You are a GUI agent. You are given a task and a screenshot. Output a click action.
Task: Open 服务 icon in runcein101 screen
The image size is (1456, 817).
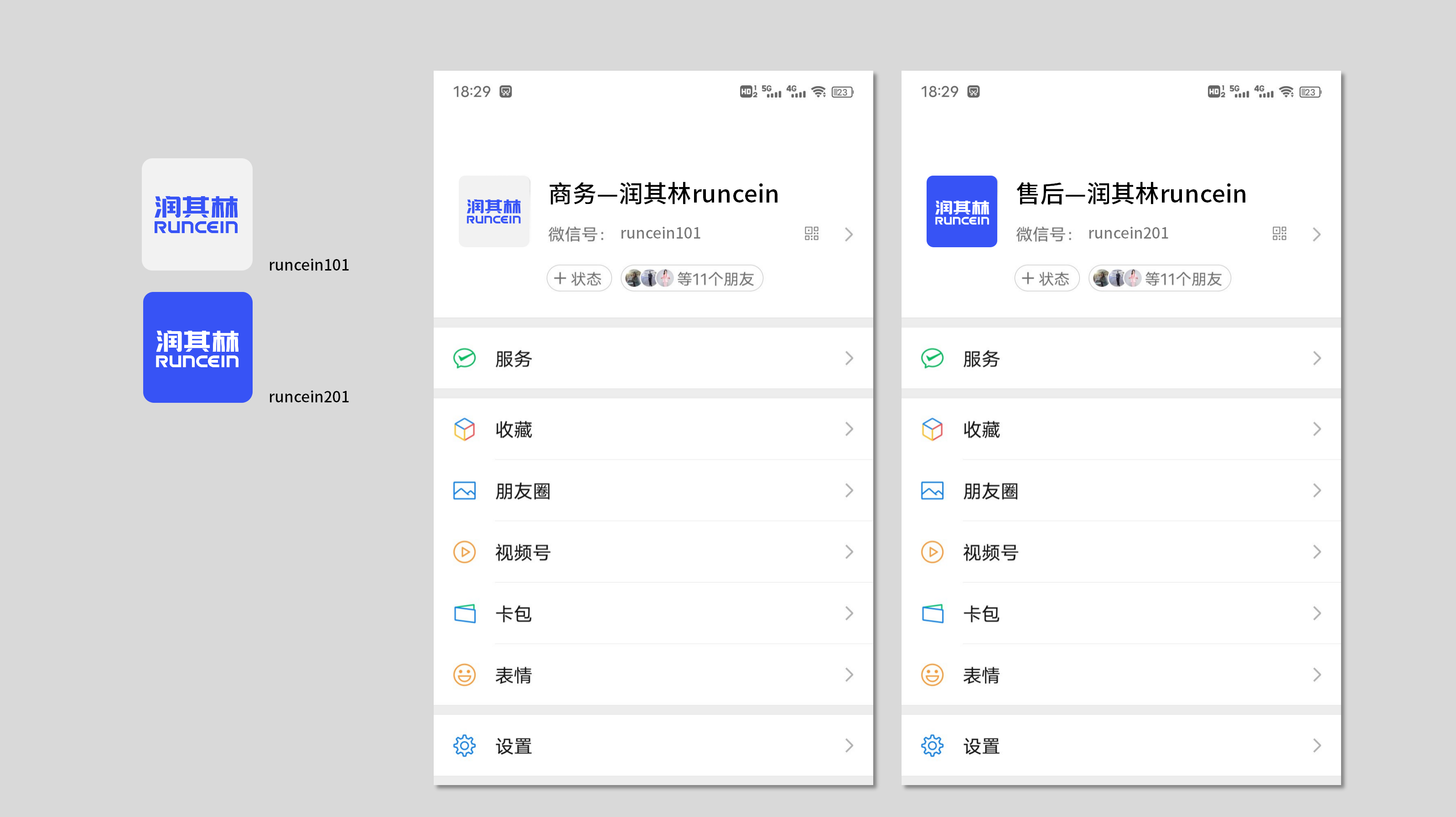pyautogui.click(x=465, y=359)
